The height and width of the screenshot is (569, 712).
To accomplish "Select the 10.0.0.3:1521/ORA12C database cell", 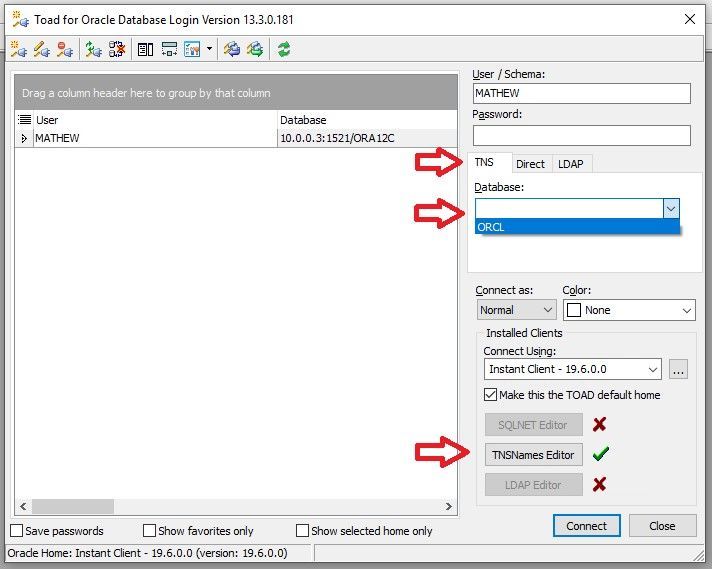I will [x=367, y=138].
